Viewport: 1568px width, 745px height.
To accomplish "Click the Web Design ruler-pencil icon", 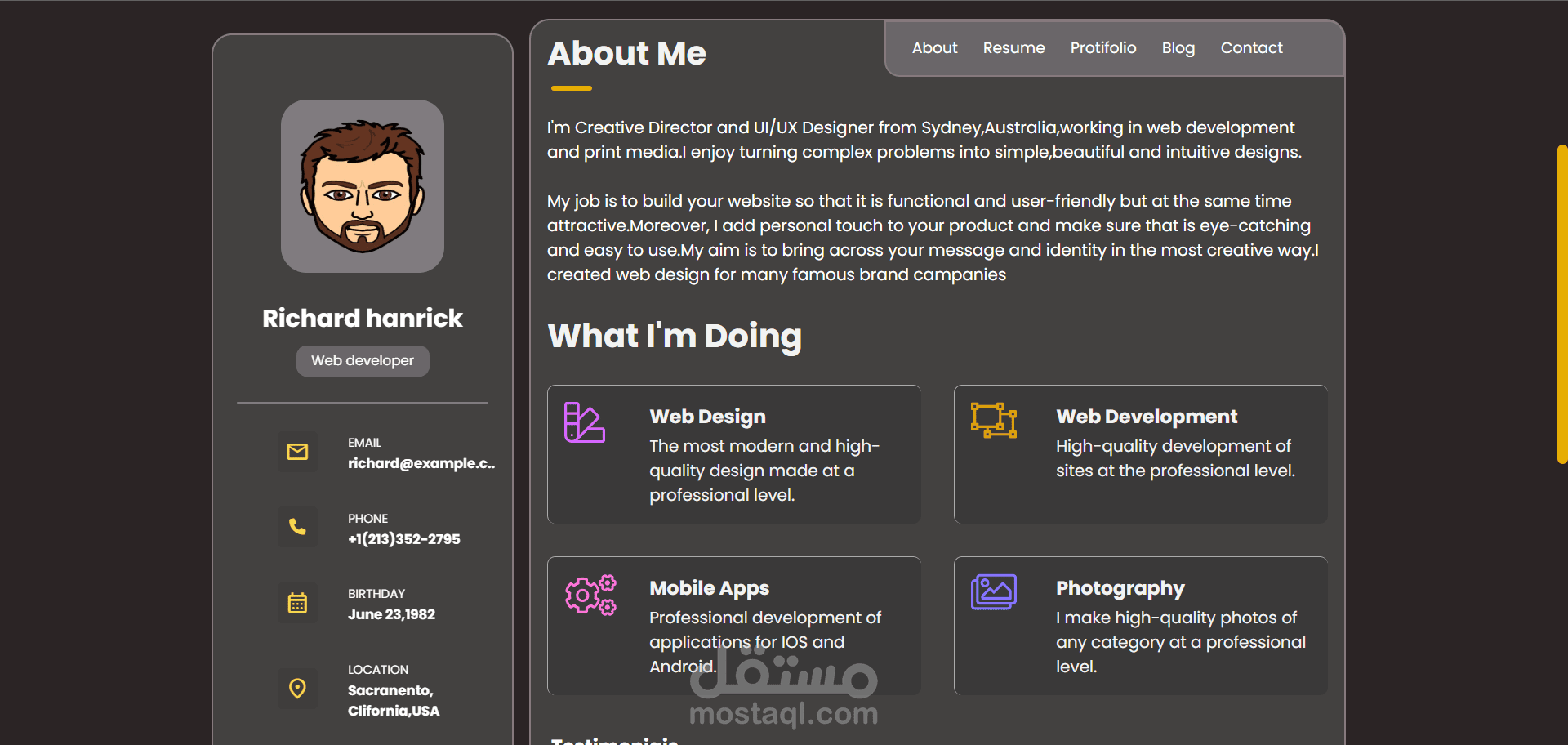I will pos(585,422).
